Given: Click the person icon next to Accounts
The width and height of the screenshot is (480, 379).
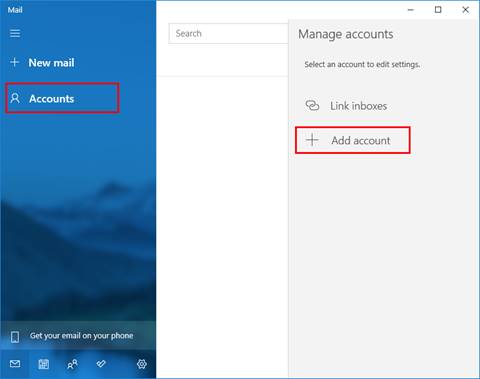Looking at the screenshot, I should 15,98.
